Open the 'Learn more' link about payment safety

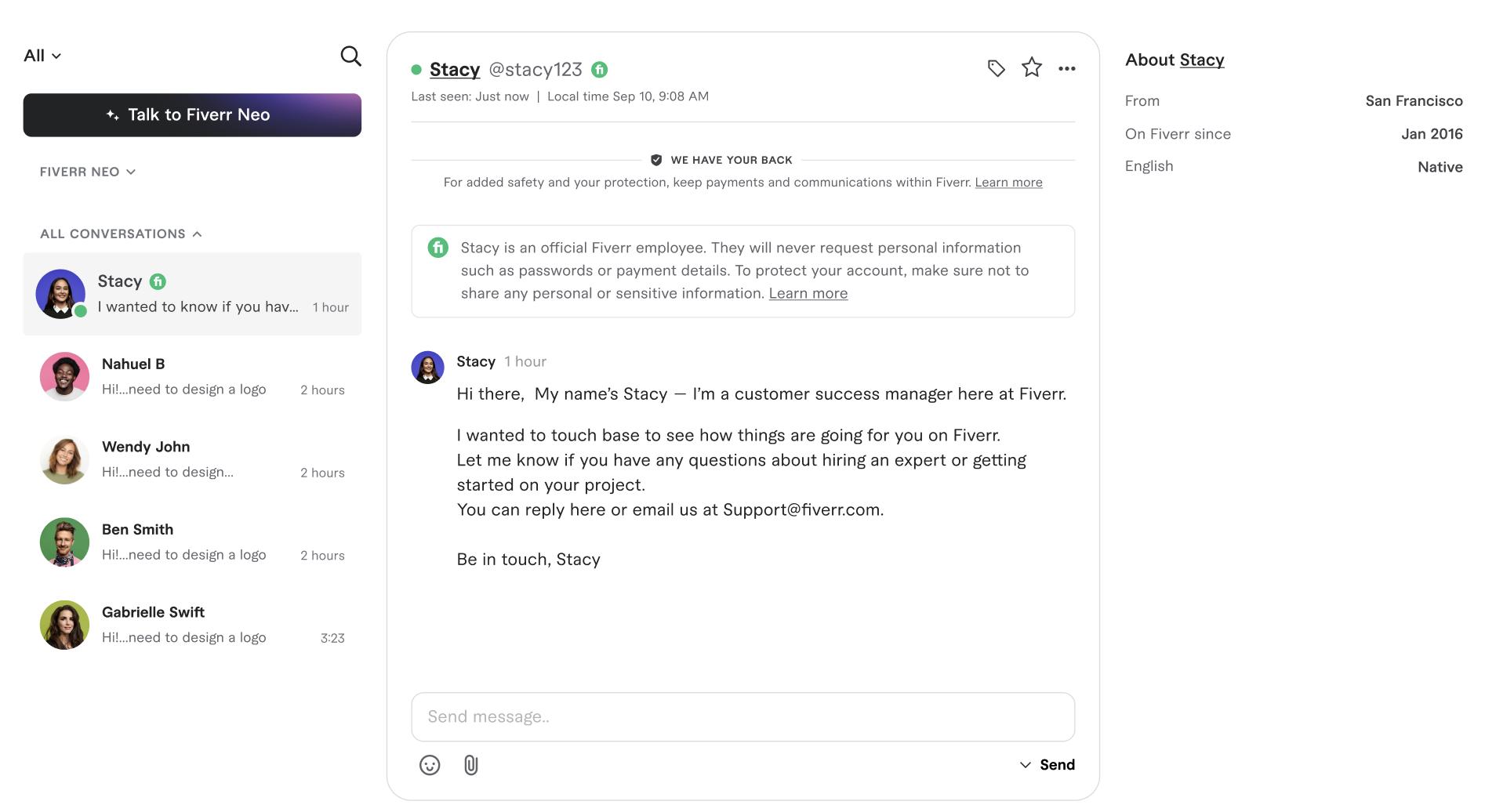coord(1008,182)
